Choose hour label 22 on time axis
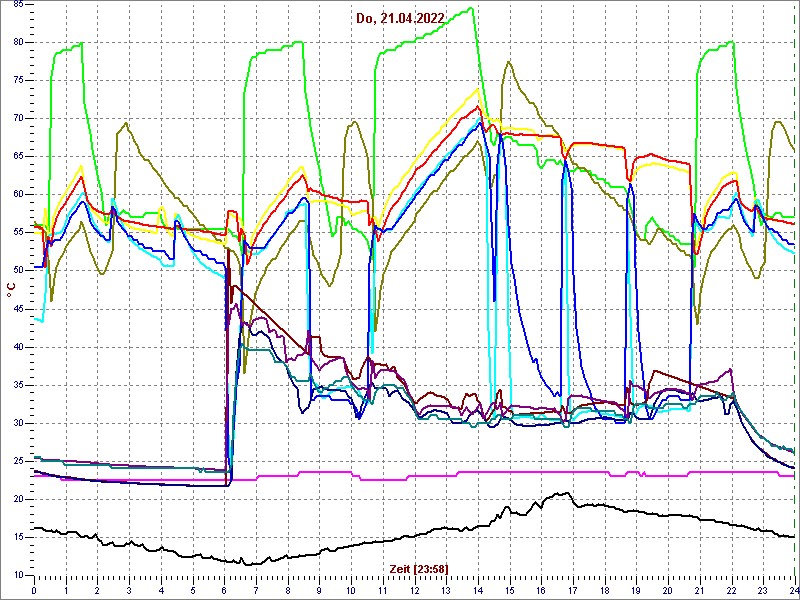Viewport: 800px width, 600px height. tap(731, 590)
